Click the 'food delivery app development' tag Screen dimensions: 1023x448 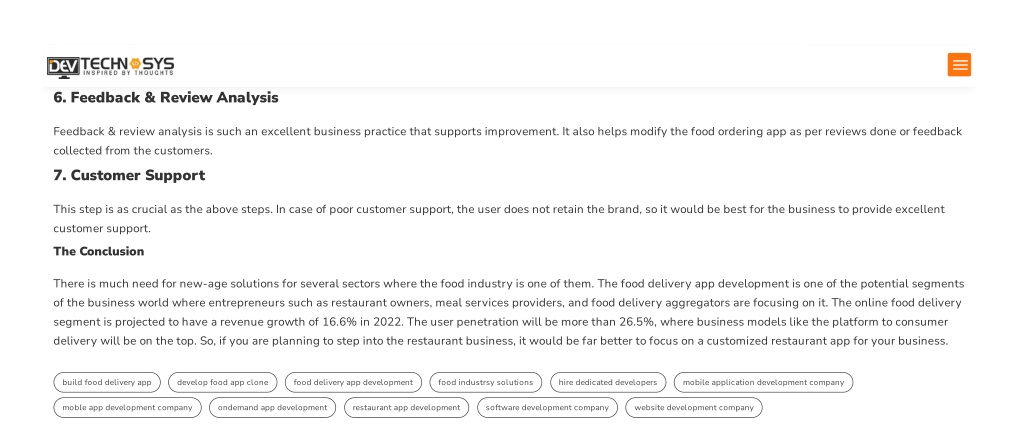pos(353,382)
